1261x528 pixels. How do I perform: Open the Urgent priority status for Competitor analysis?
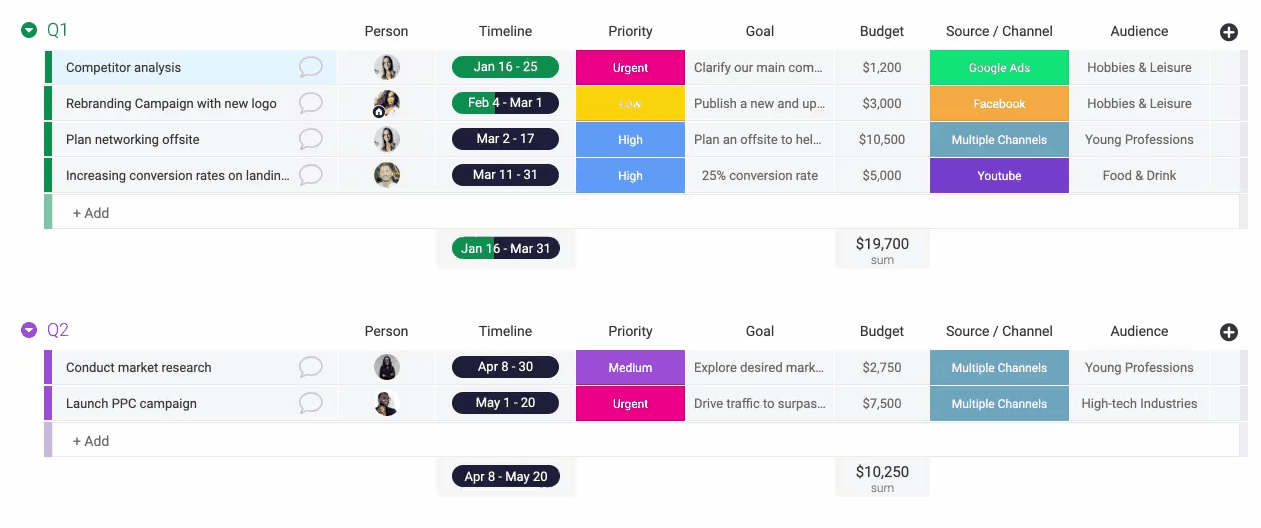pyautogui.click(x=630, y=67)
